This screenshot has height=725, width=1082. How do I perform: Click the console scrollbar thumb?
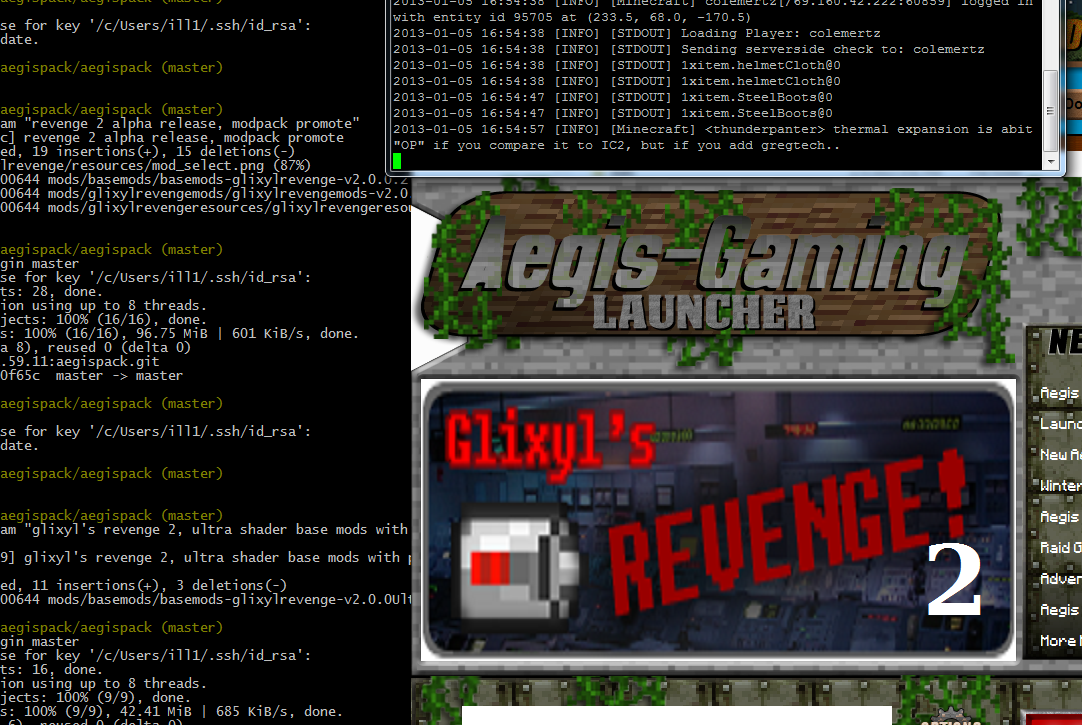pos(1049,110)
